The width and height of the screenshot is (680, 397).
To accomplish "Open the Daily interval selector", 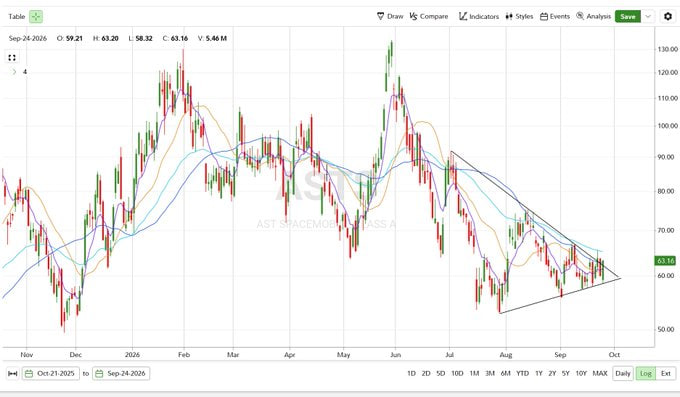I will (x=623, y=374).
